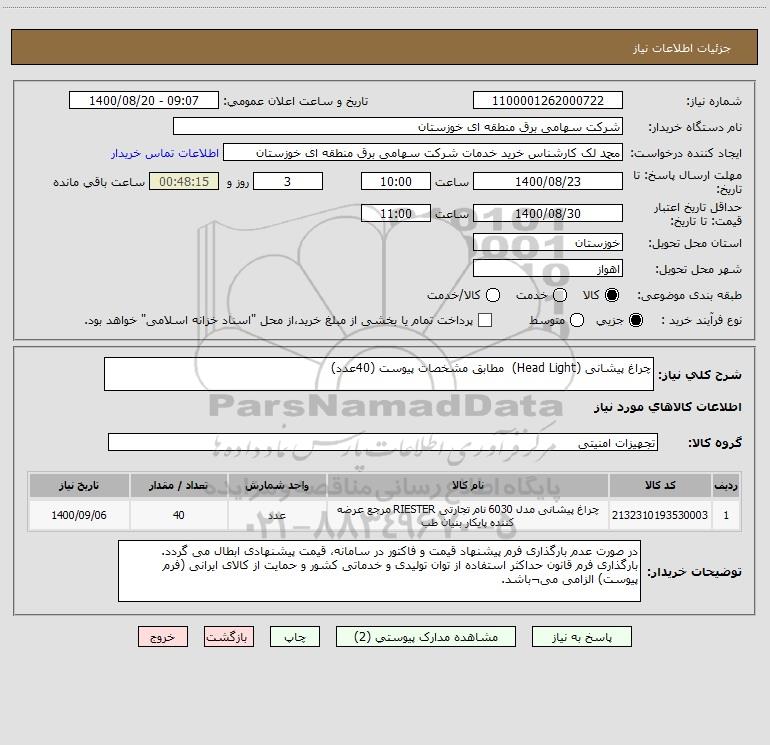Select the کالا radio button

[612, 295]
